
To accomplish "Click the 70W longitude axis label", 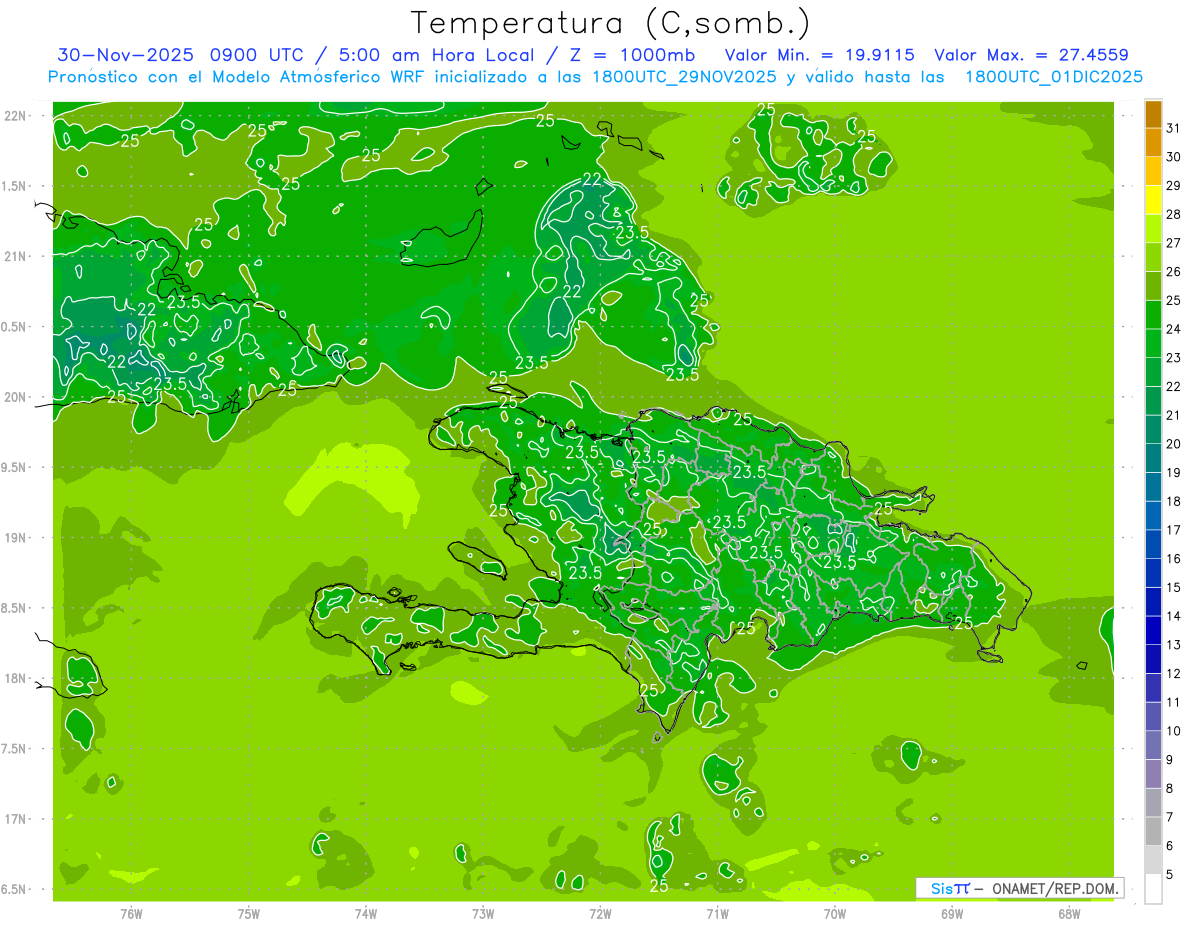I will (x=834, y=914).
